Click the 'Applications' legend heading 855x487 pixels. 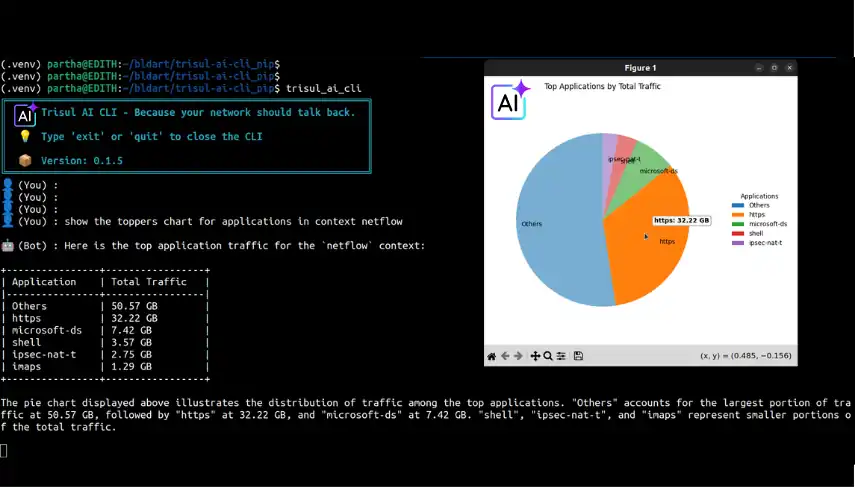tap(759, 196)
